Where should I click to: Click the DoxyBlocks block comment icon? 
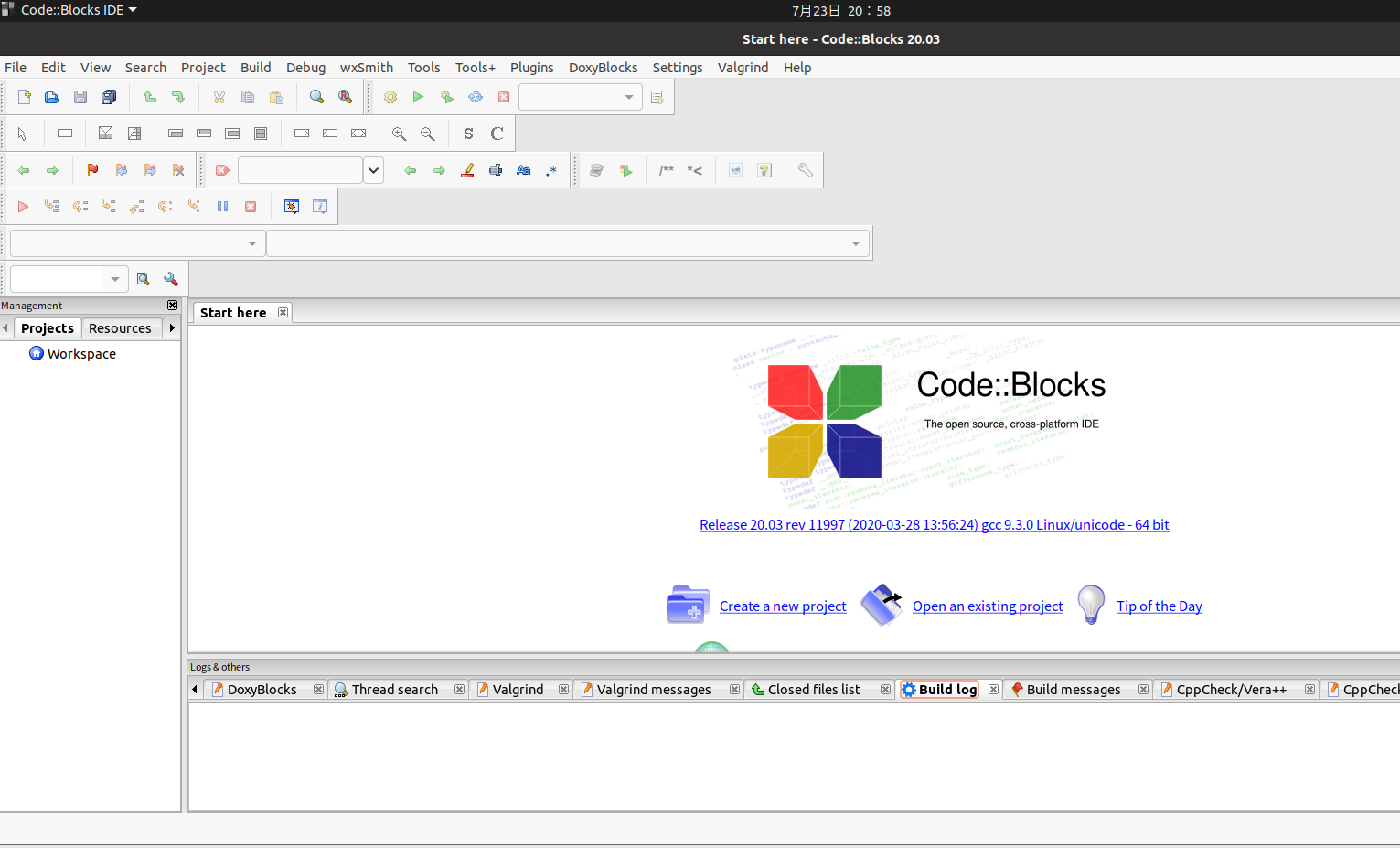click(x=667, y=170)
